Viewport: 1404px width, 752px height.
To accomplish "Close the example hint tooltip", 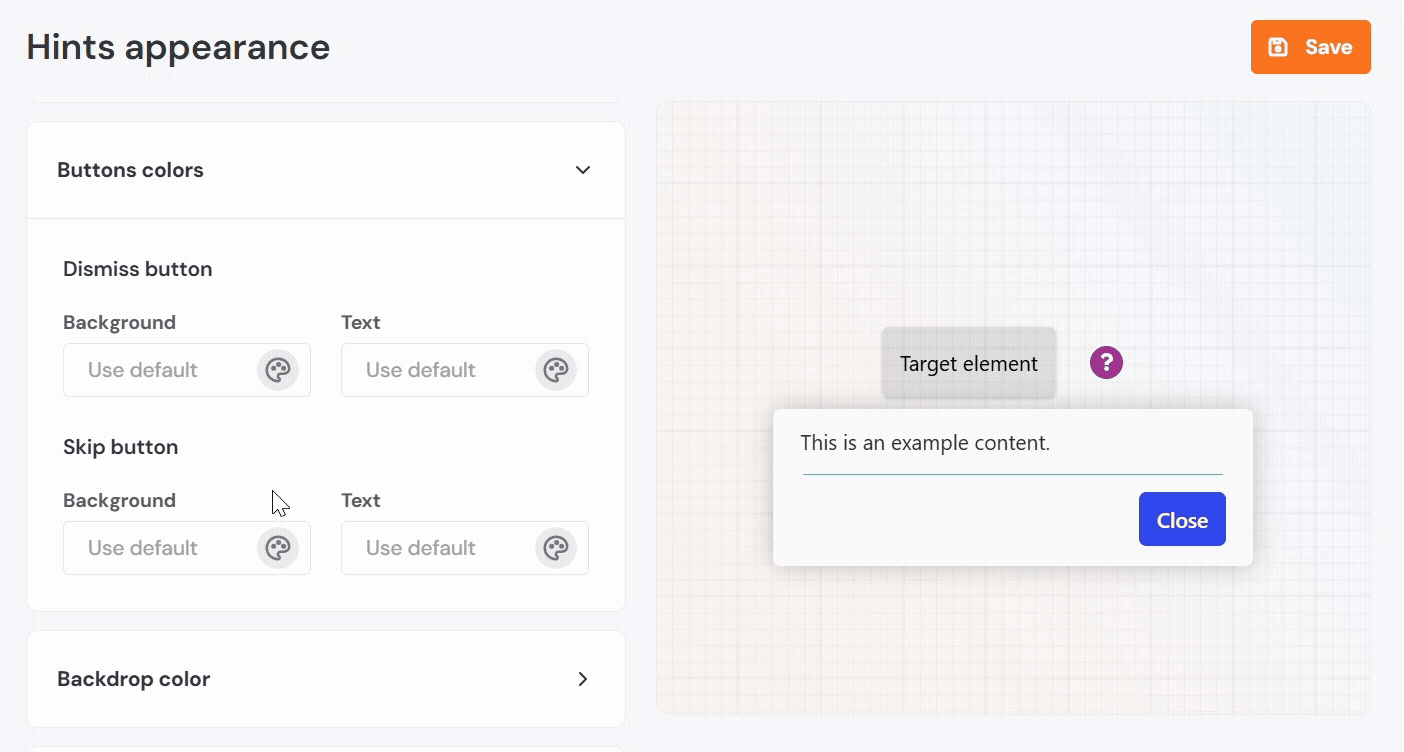I will (x=1182, y=519).
